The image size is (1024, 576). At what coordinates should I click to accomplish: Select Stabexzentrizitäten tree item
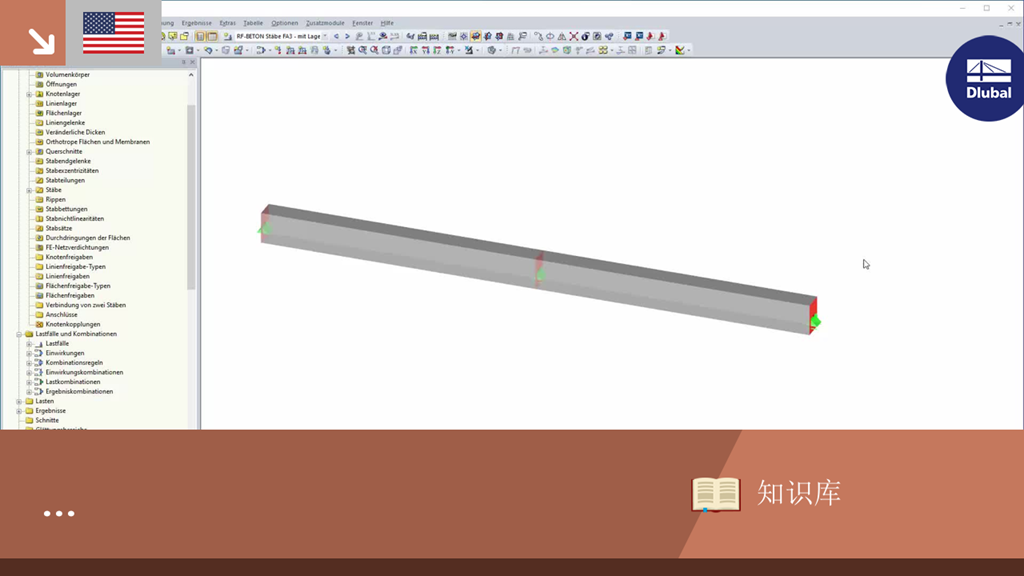tap(72, 170)
